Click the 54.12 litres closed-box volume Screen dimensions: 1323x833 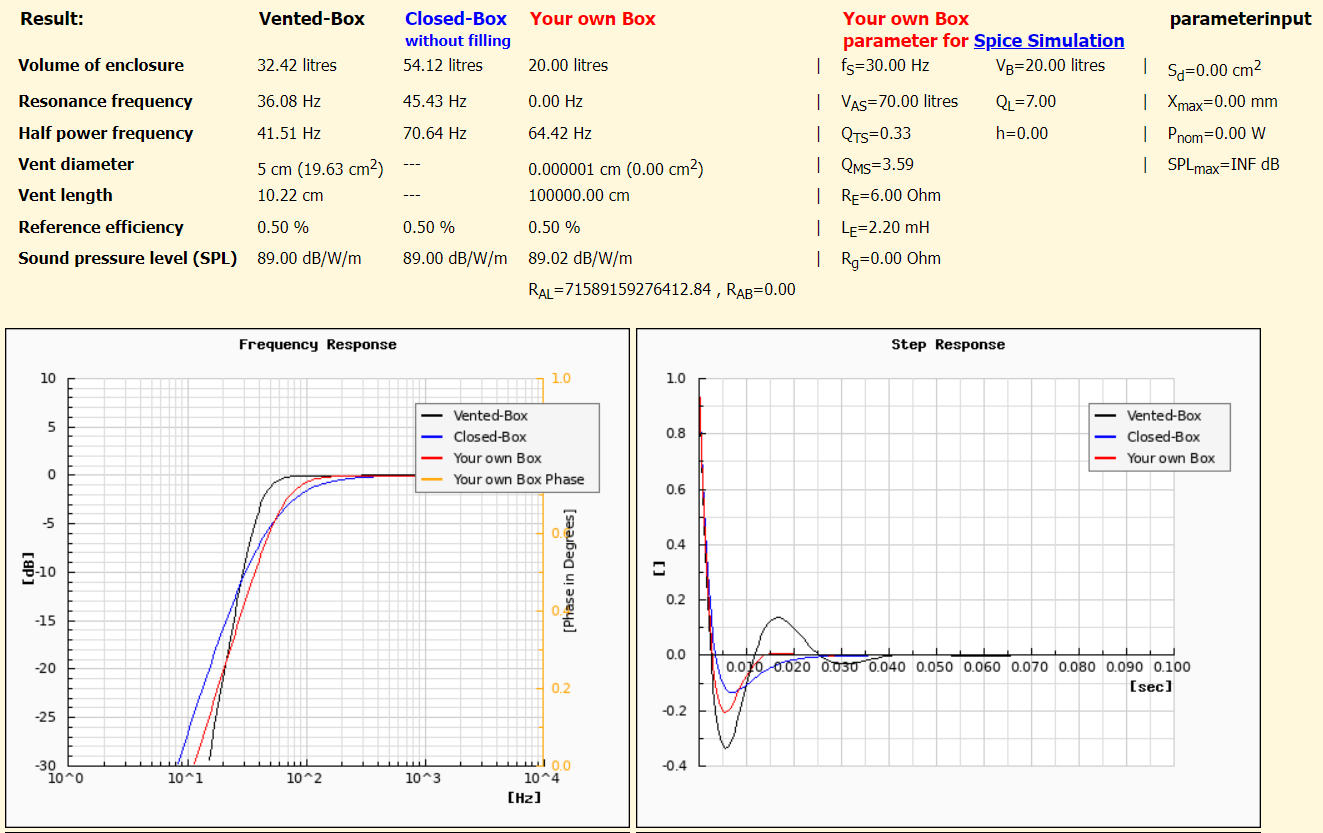pyautogui.click(x=443, y=65)
